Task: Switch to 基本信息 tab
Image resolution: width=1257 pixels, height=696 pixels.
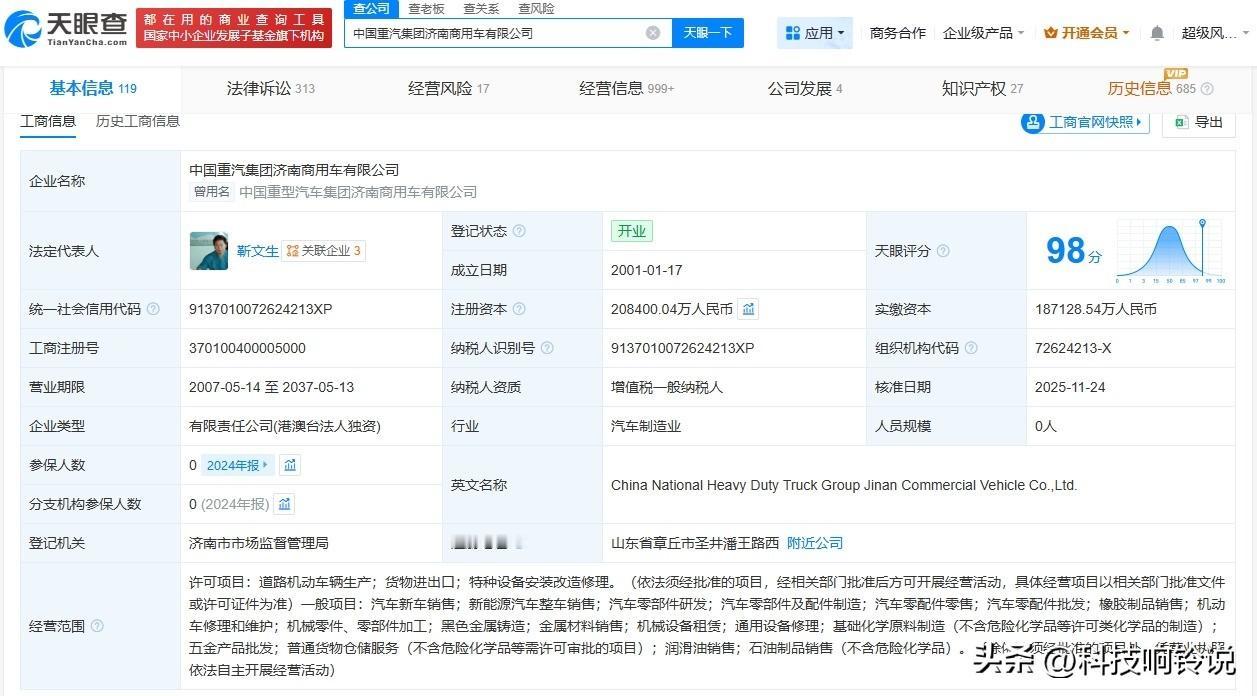Action: coord(93,88)
